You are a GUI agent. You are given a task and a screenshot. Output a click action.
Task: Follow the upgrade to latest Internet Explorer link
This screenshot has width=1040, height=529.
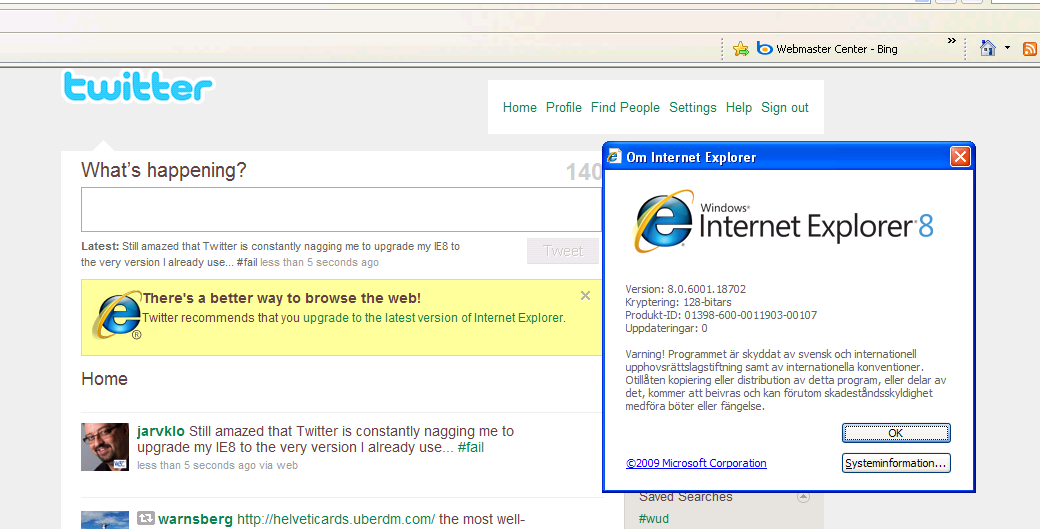point(433,318)
